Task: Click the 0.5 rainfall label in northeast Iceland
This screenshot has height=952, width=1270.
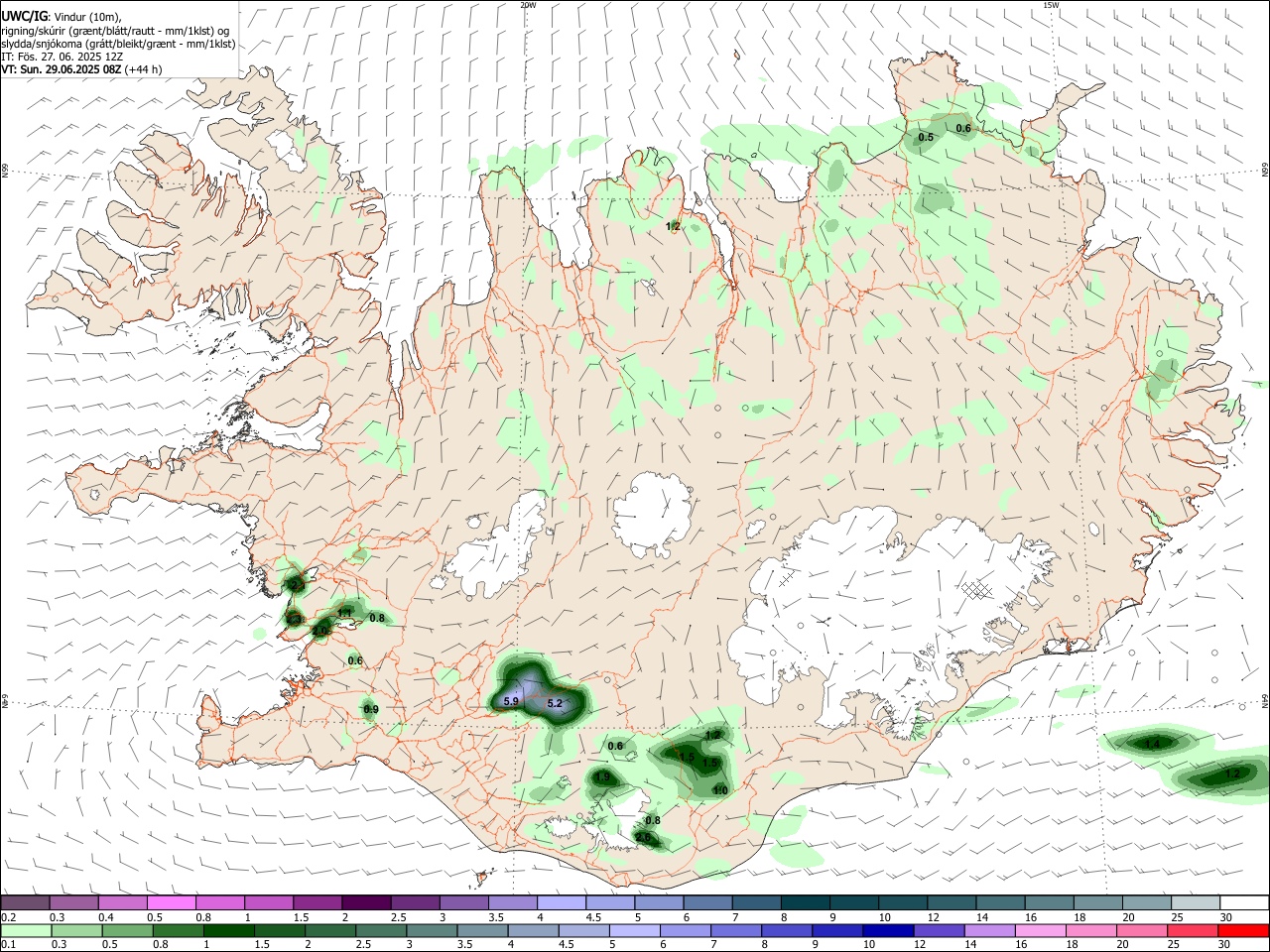Action: coord(926,137)
